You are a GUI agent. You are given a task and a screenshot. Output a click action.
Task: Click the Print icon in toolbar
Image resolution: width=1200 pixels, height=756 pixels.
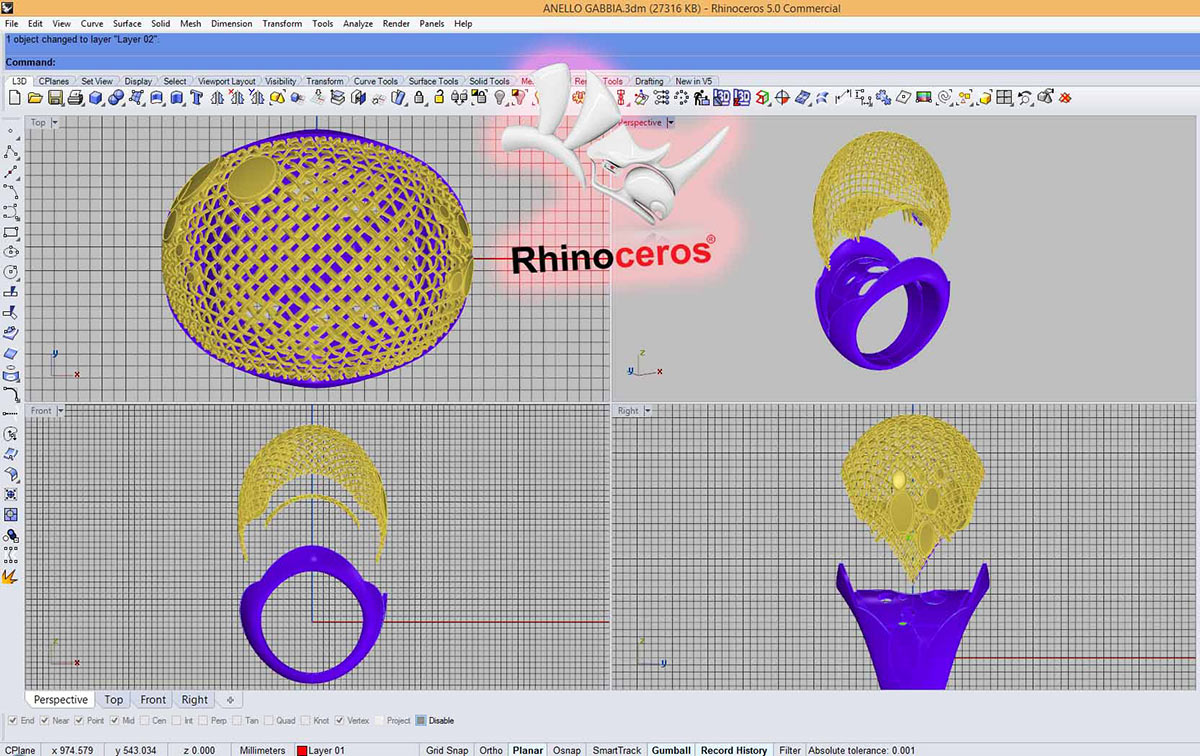pos(75,98)
